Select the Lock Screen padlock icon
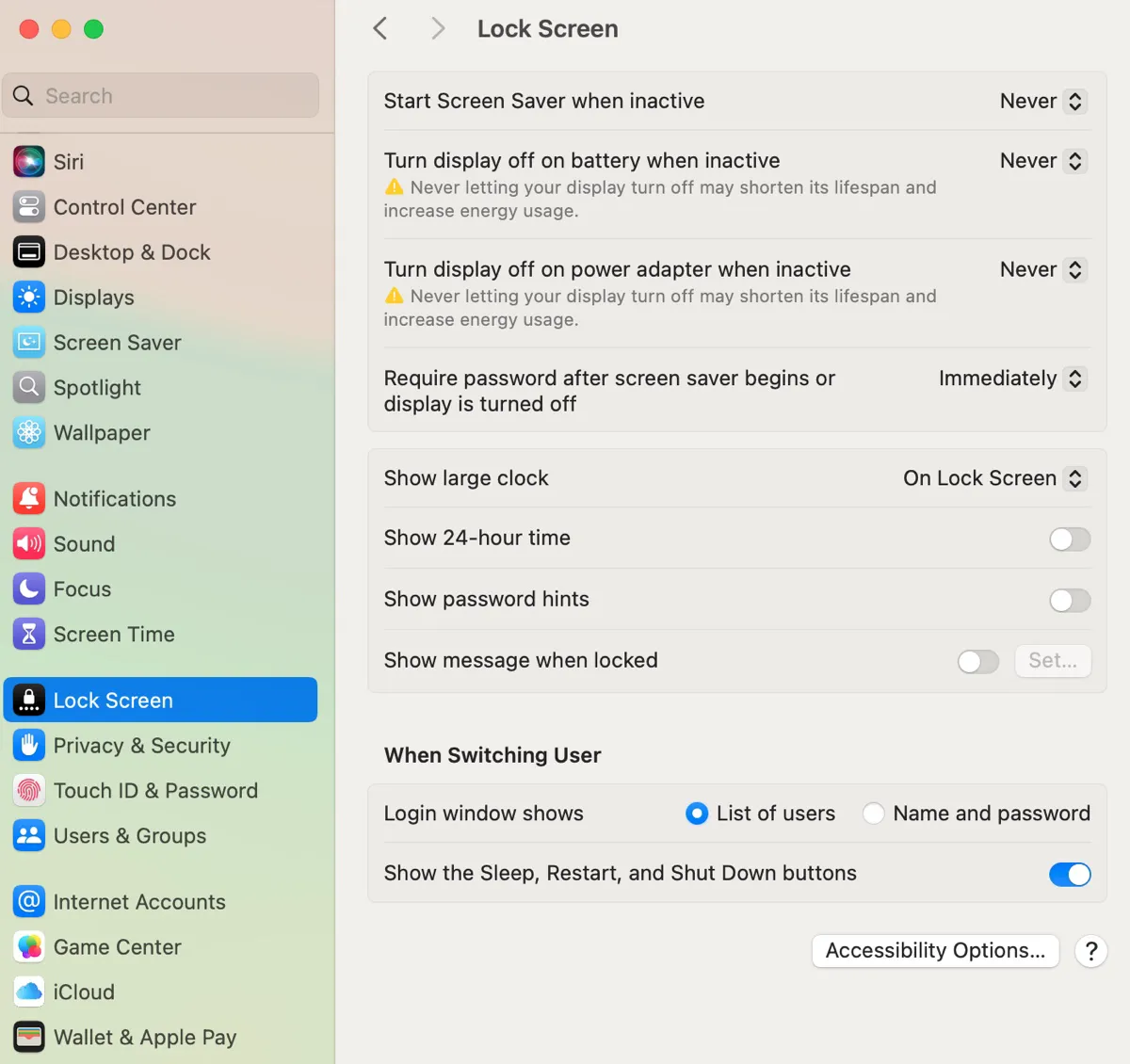 29,701
